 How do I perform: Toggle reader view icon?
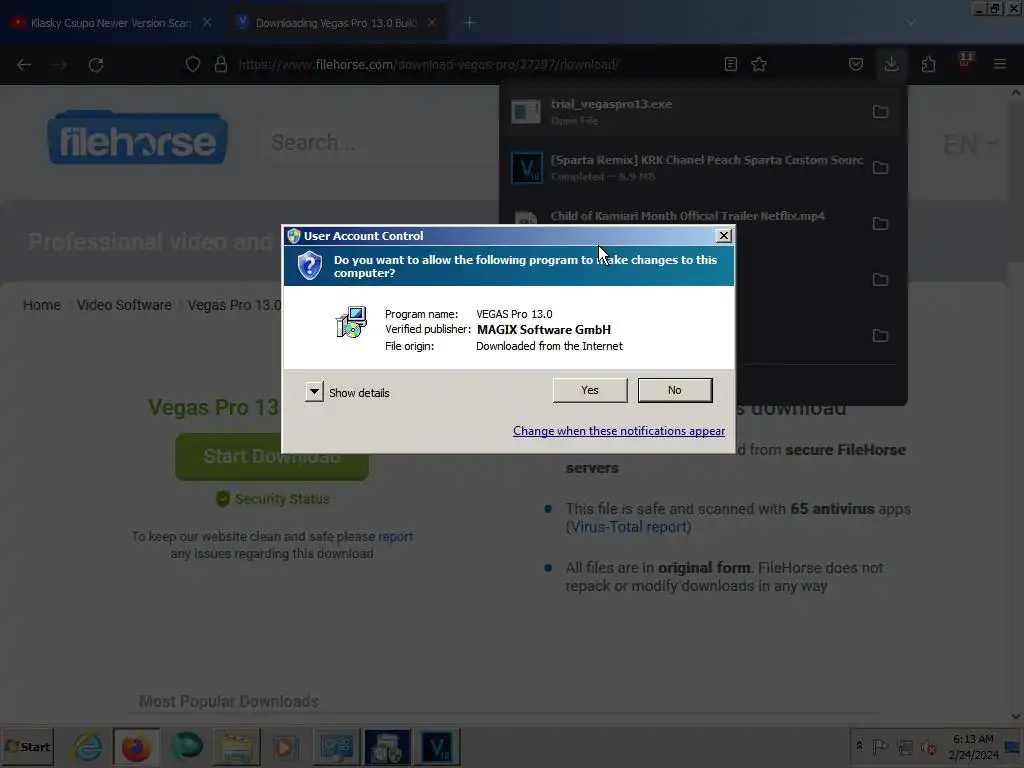pyautogui.click(x=731, y=64)
